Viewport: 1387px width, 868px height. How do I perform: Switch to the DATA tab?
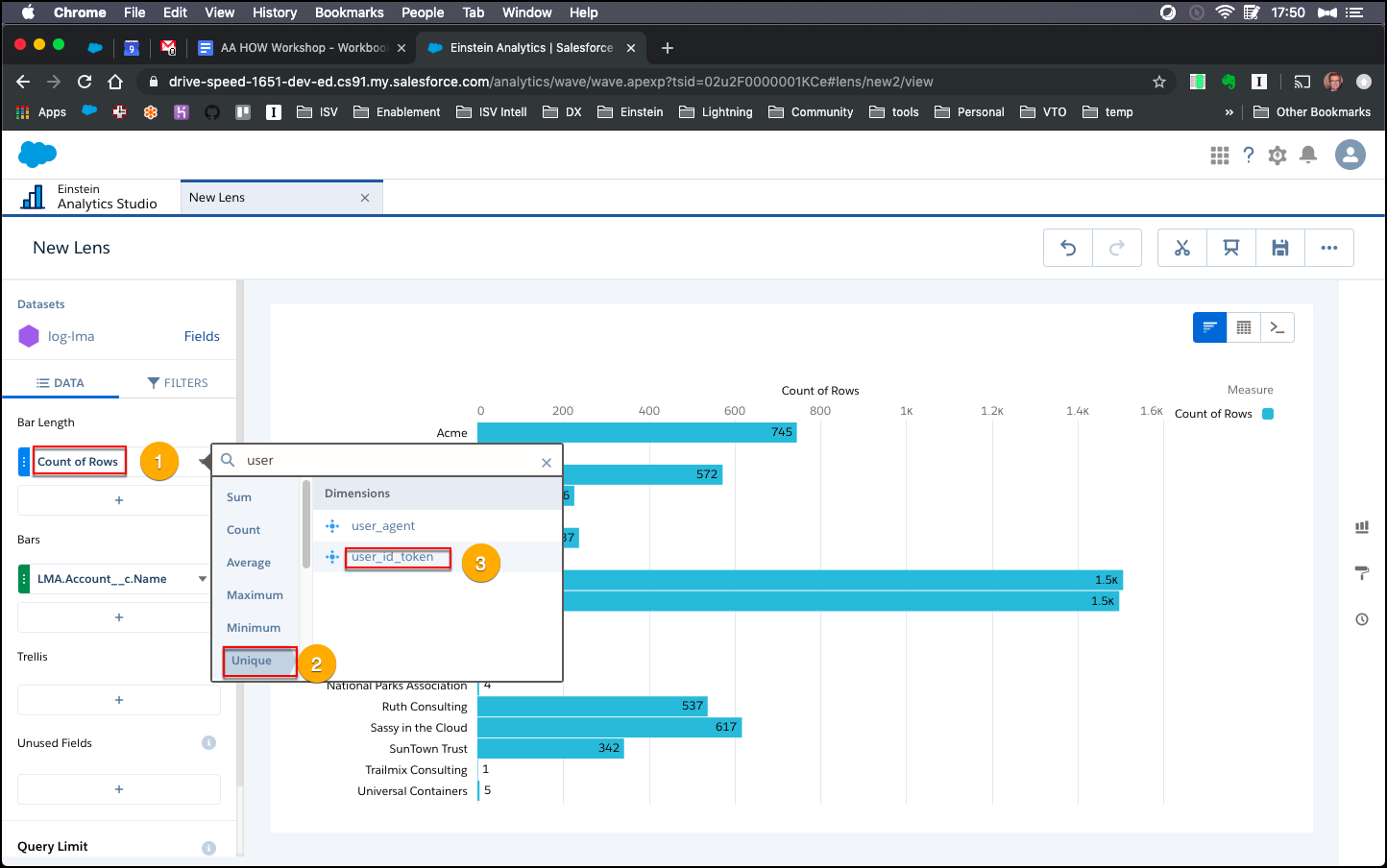pos(61,382)
